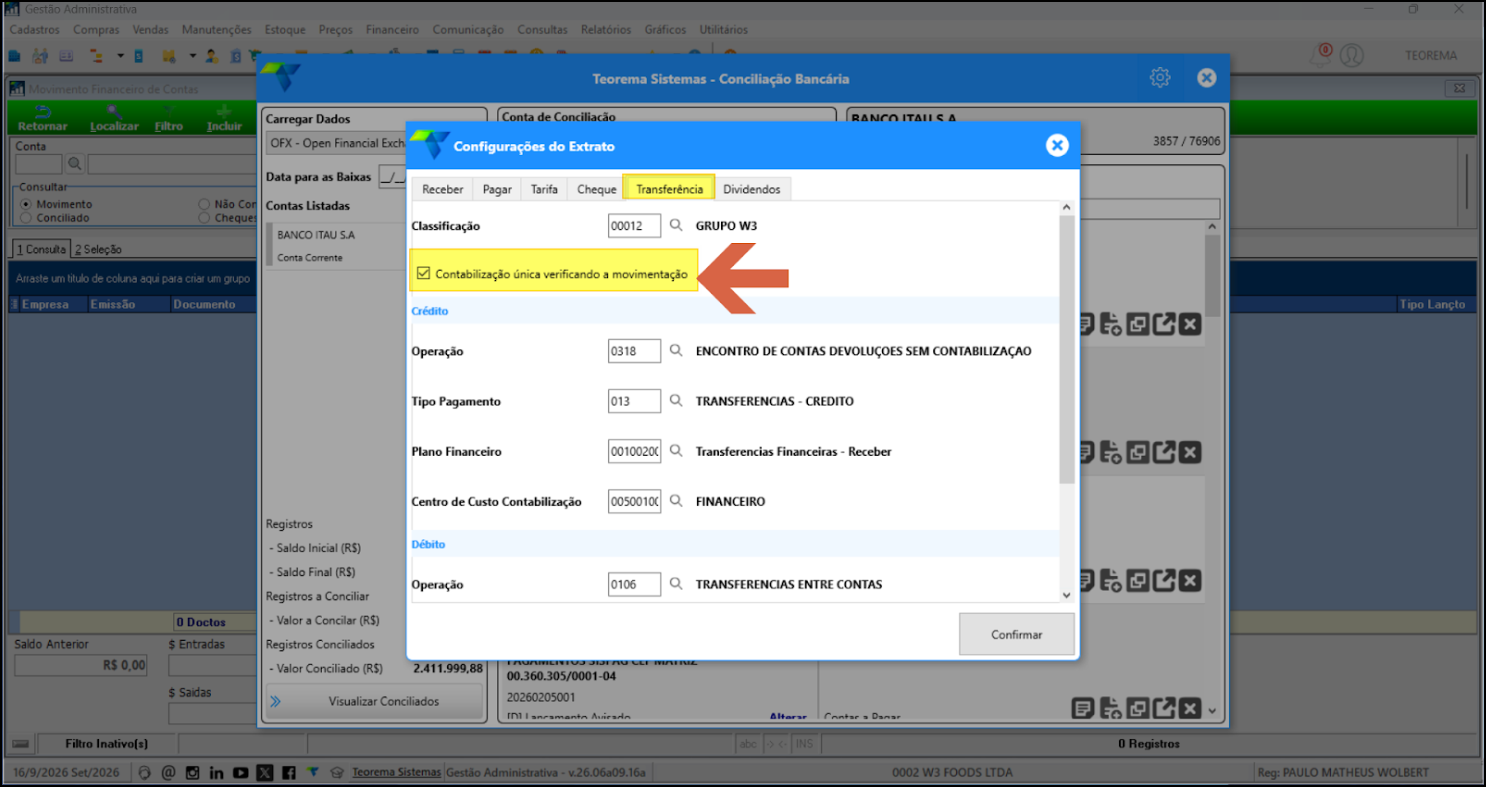Open the Teorema Sistemas link in status bar
This screenshot has width=1486, height=787.
point(396,772)
